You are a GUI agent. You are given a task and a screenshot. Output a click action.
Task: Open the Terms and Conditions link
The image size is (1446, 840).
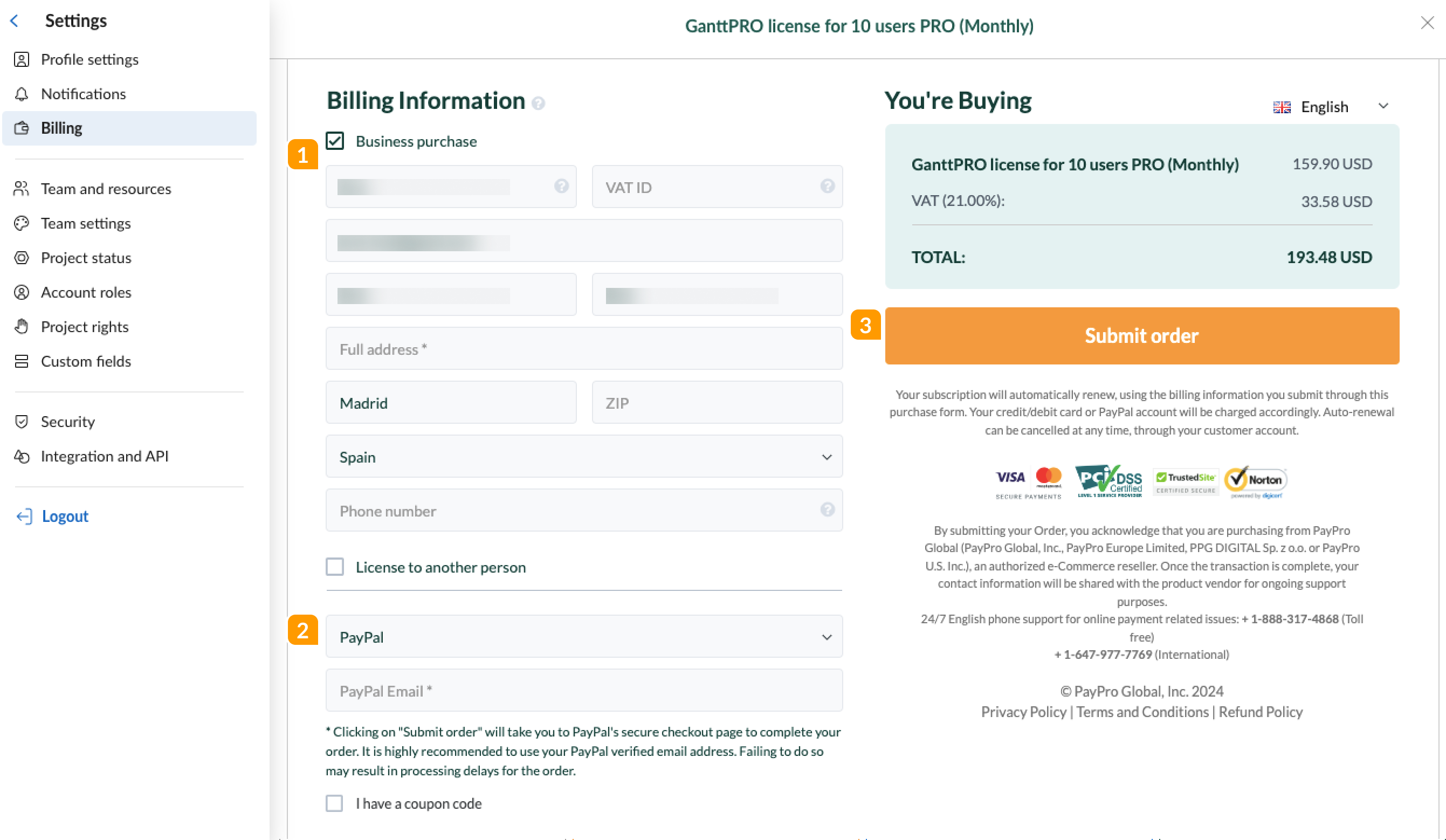pos(1142,712)
